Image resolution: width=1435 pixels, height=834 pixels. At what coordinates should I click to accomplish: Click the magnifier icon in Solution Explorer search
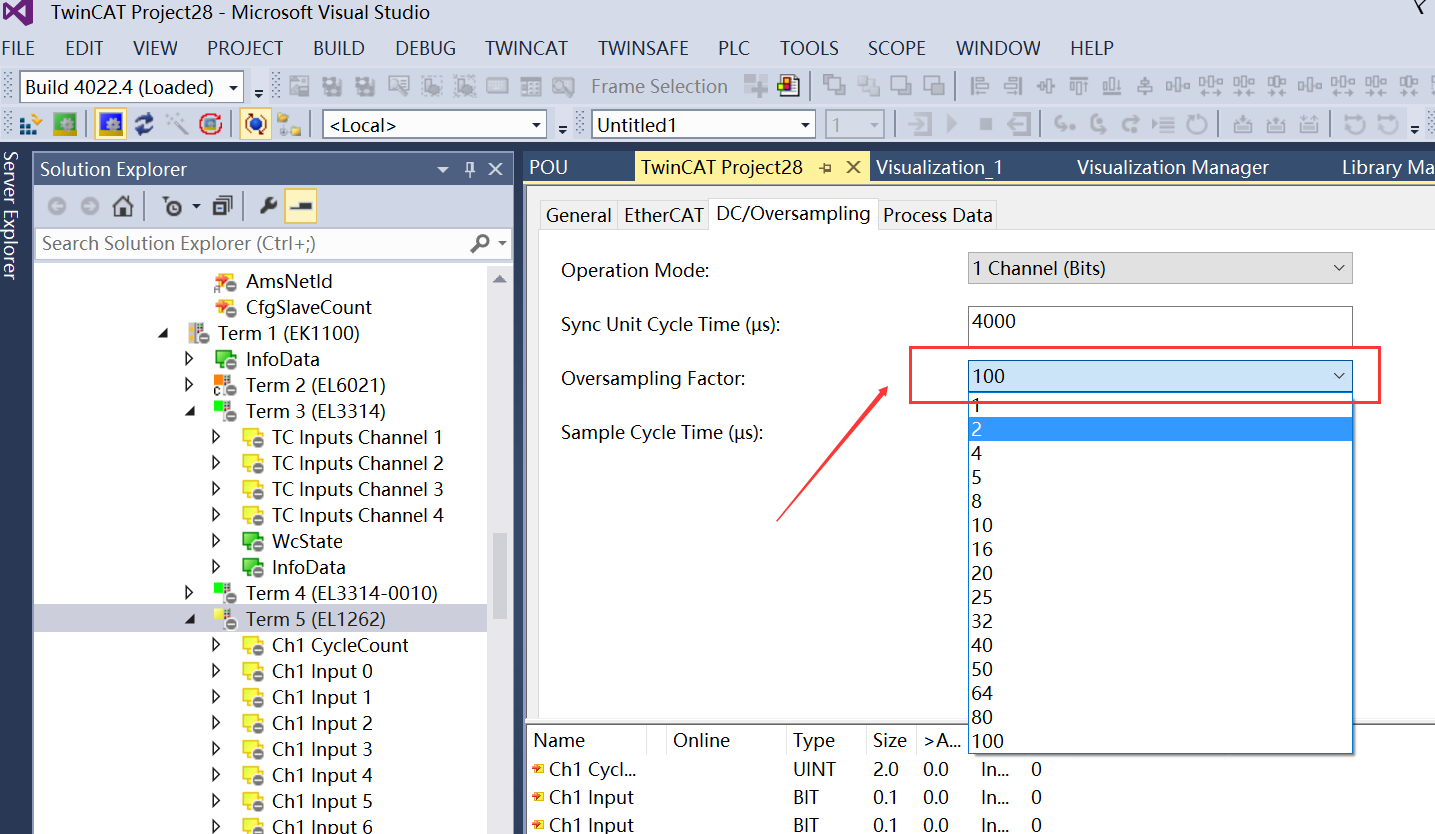(480, 243)
